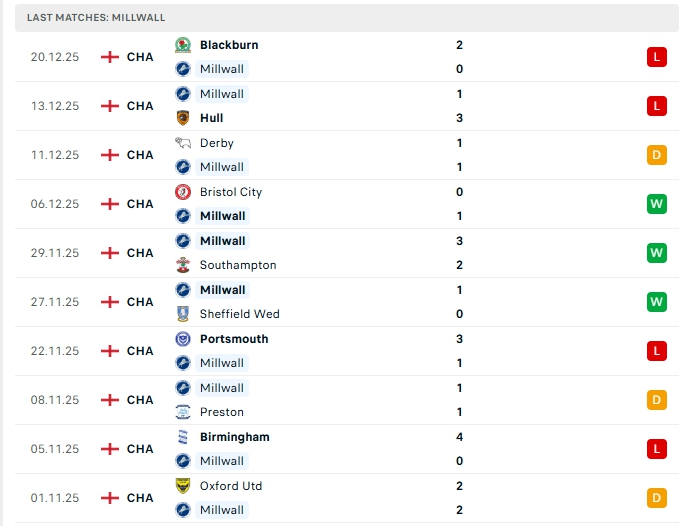The height and width of the screenshot is (526, 687).
Task: Click the green W badge for Southampton match
Action: click(x=656, y=253)
